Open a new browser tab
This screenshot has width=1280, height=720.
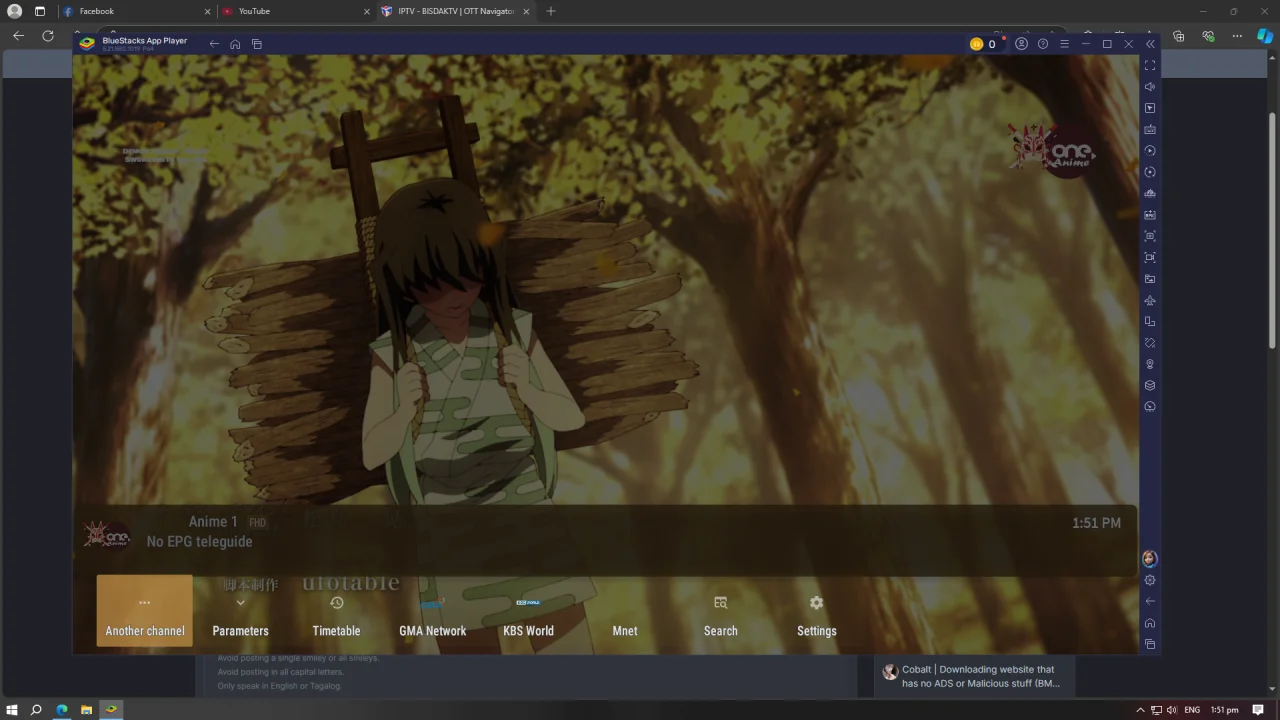551,11
